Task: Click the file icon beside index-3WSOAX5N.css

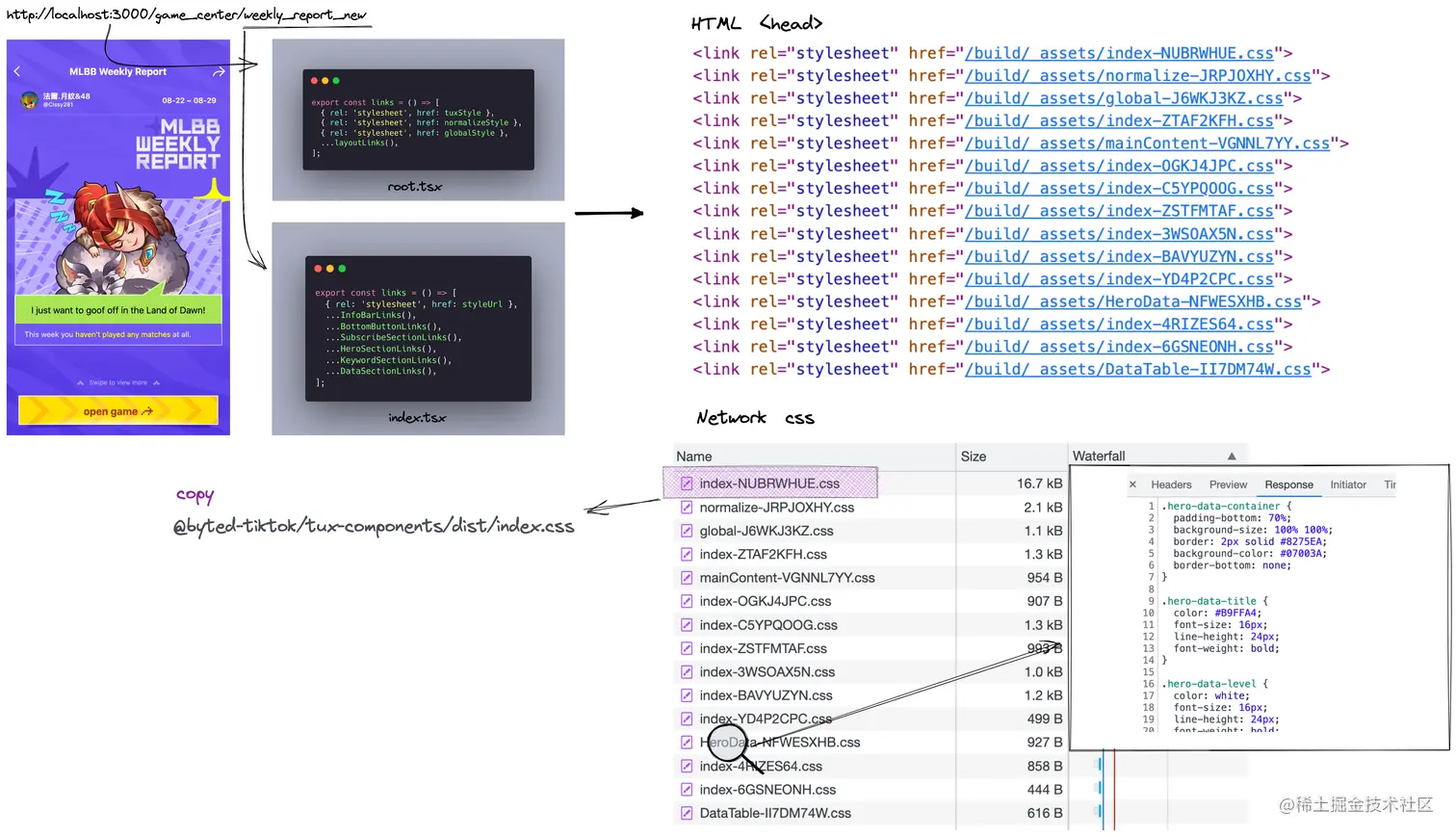Action: (x=687, y=671)
